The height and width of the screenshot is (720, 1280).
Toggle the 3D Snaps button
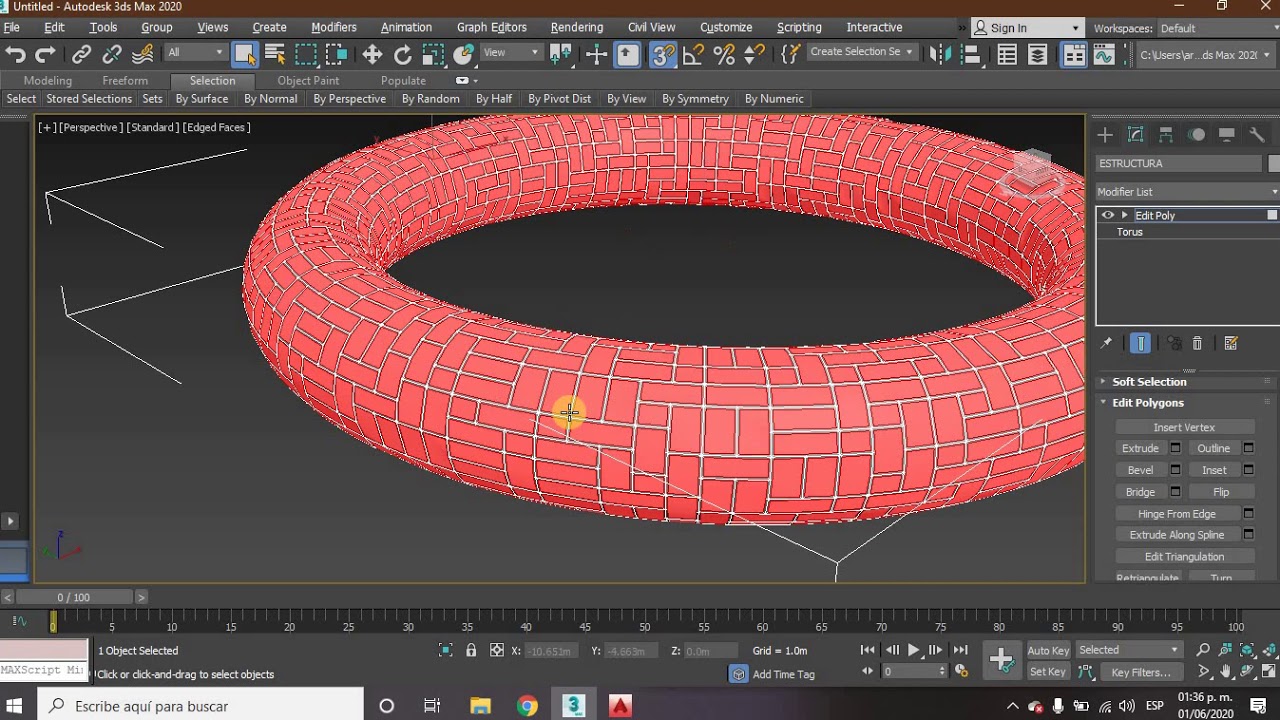pos(663,55)
